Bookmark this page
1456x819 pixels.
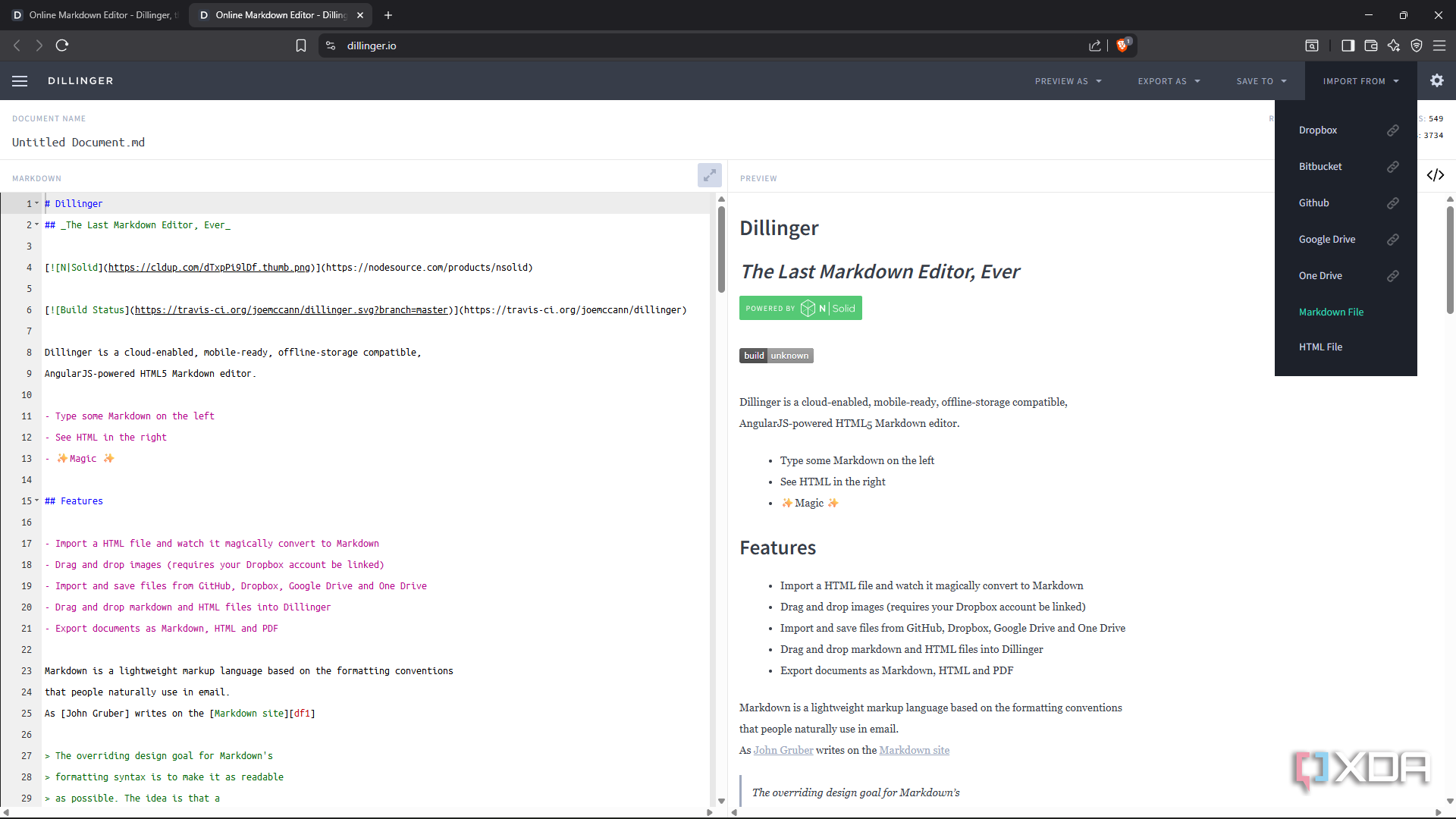click(301, 45)
